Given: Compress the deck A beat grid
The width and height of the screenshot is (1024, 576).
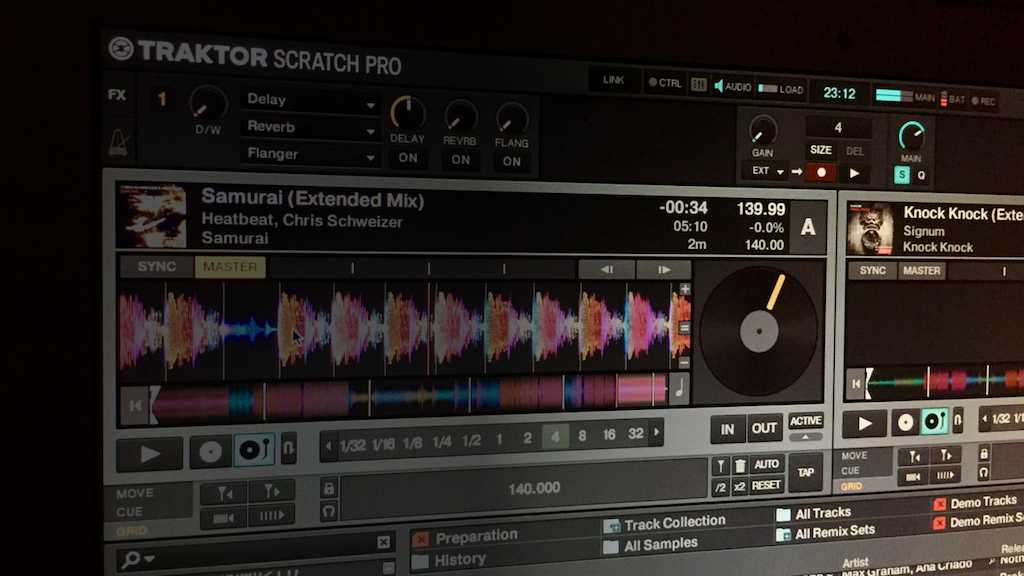Looking at the screenshot, I should tap(223, 519).
